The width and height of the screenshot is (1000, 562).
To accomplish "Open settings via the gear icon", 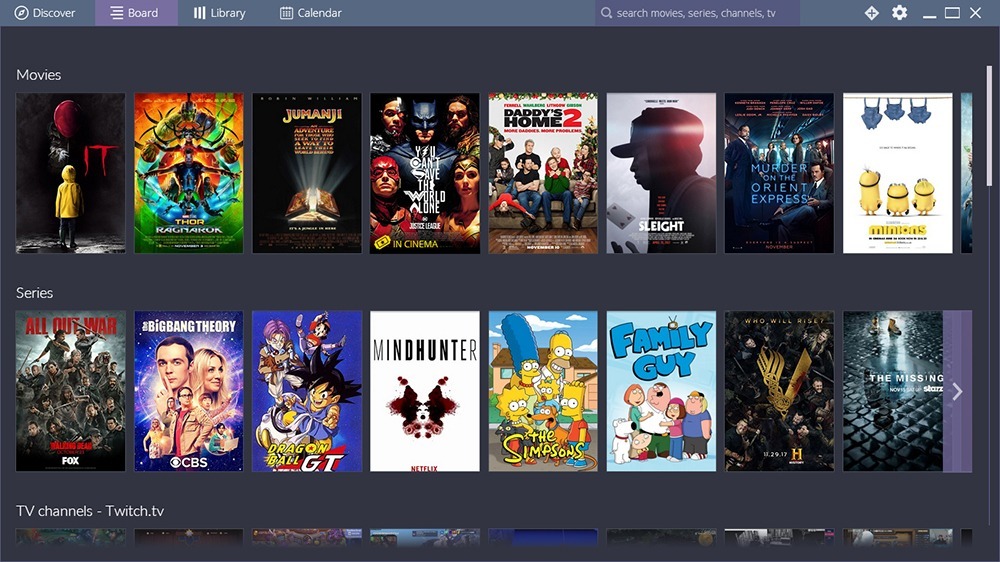I will [x=899, y=13].
